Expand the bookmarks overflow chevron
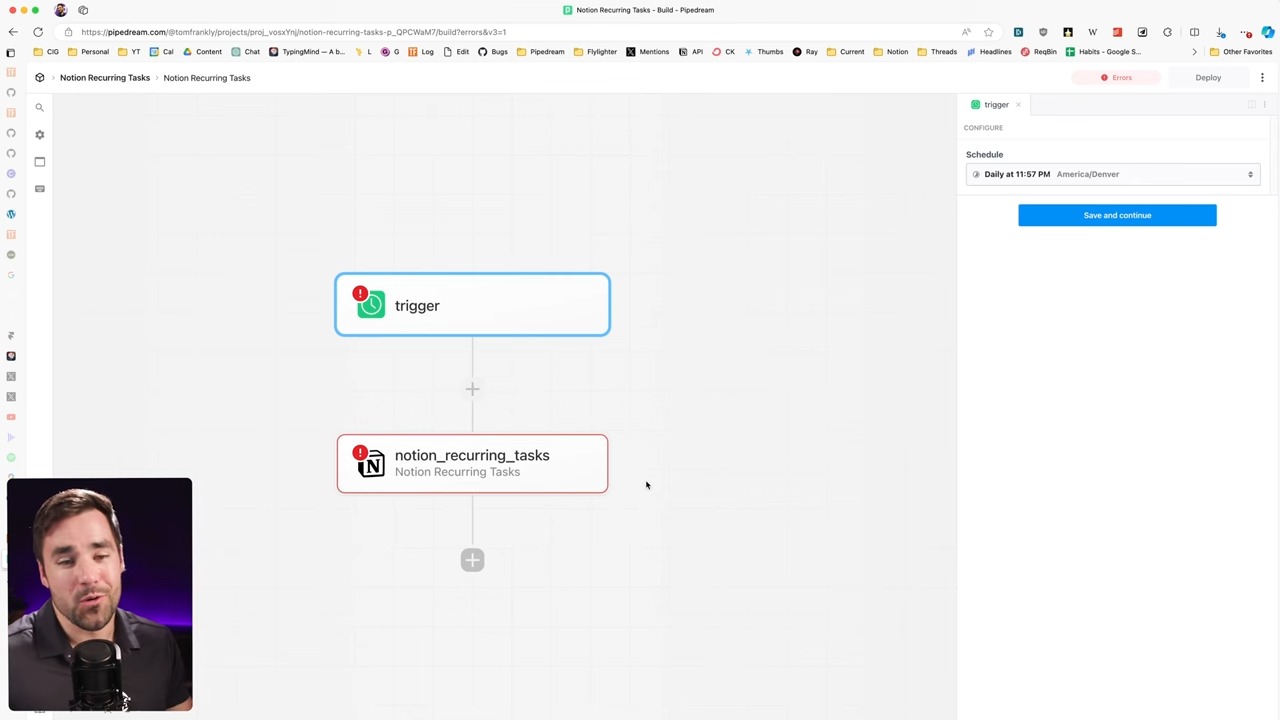Screen dimensions: 1280x720 1194,52
